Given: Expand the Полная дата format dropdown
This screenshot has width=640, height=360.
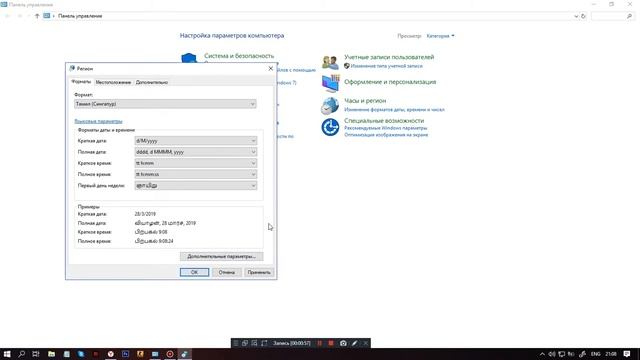Looking at the screenshot, I should [196, 152].
